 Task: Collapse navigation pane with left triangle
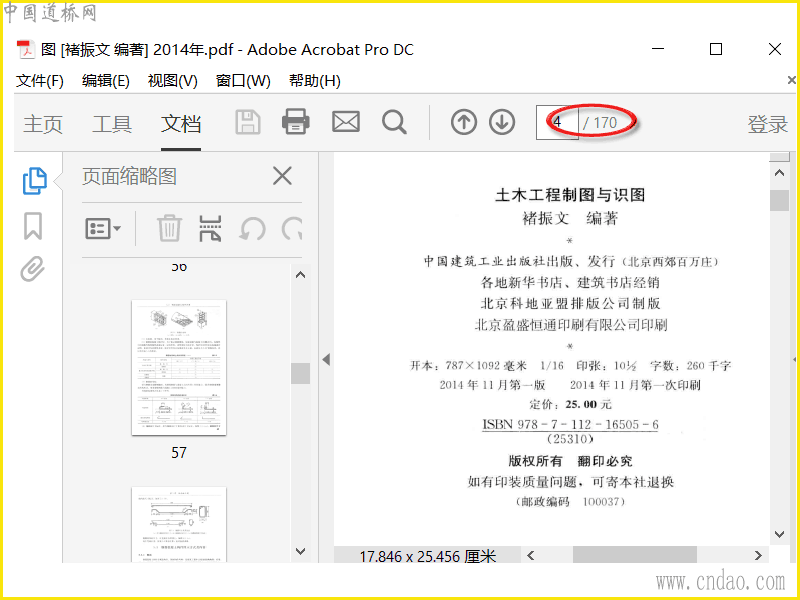327,360
